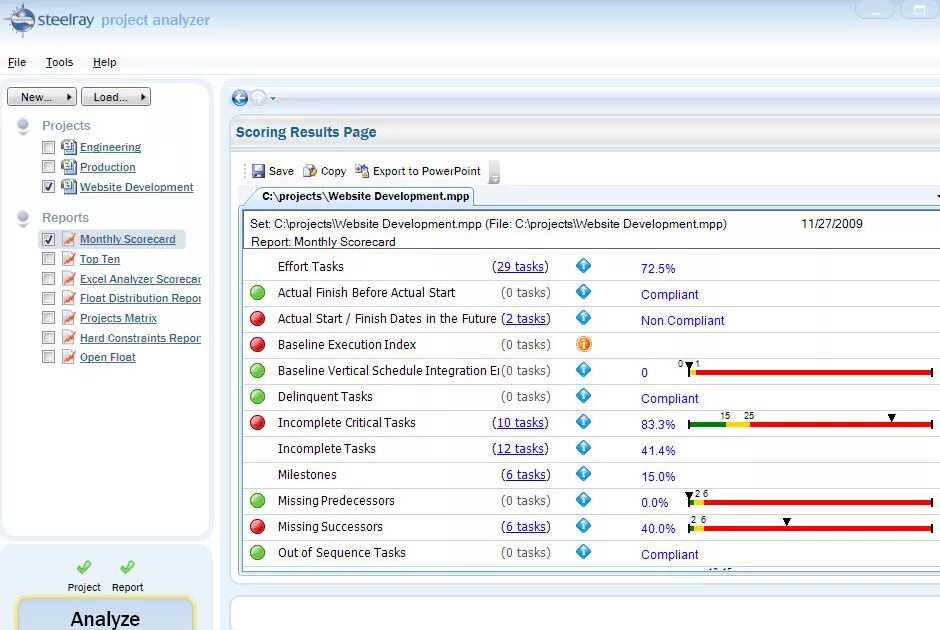
Task: Click the Copy icon in toolbar
Action: 310,171
